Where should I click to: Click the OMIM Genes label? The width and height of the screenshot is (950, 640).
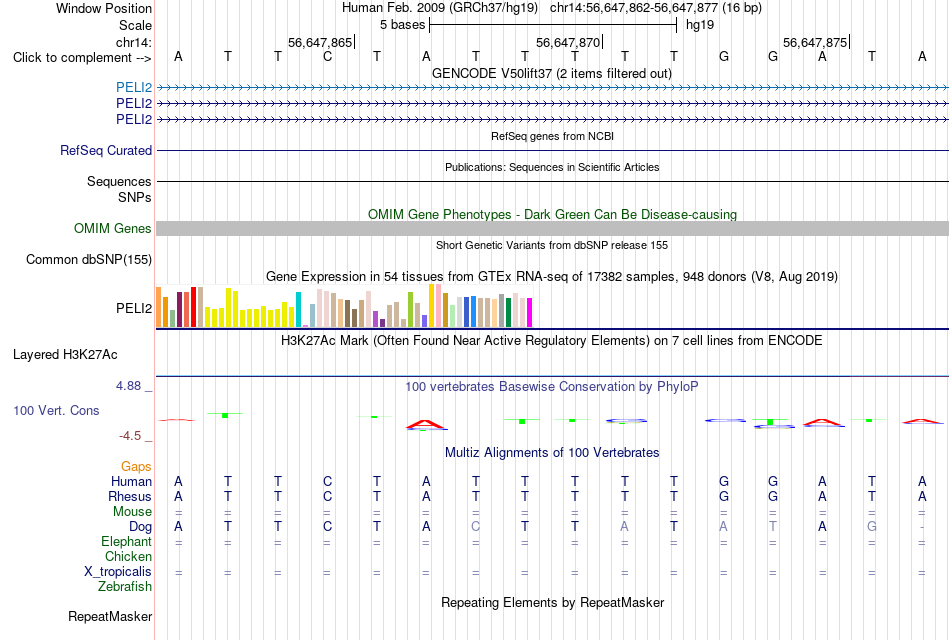112,228
